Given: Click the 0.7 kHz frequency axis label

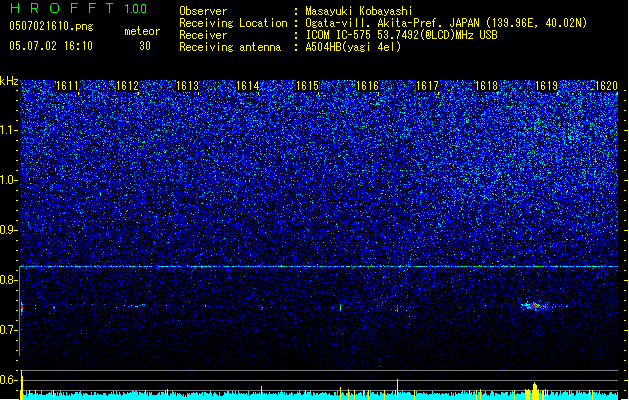Looking at the screenshot, I should coord(9,330).
